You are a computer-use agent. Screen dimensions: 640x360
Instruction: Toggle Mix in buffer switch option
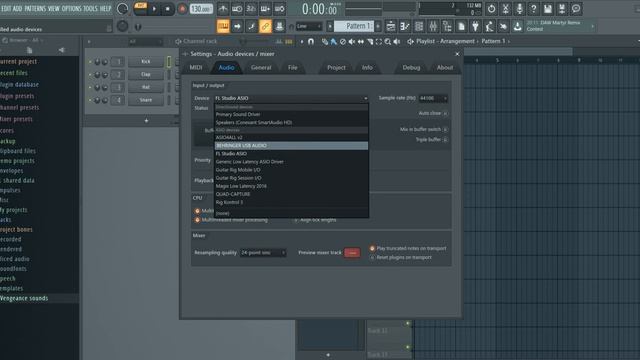click(x=445, y=129)
